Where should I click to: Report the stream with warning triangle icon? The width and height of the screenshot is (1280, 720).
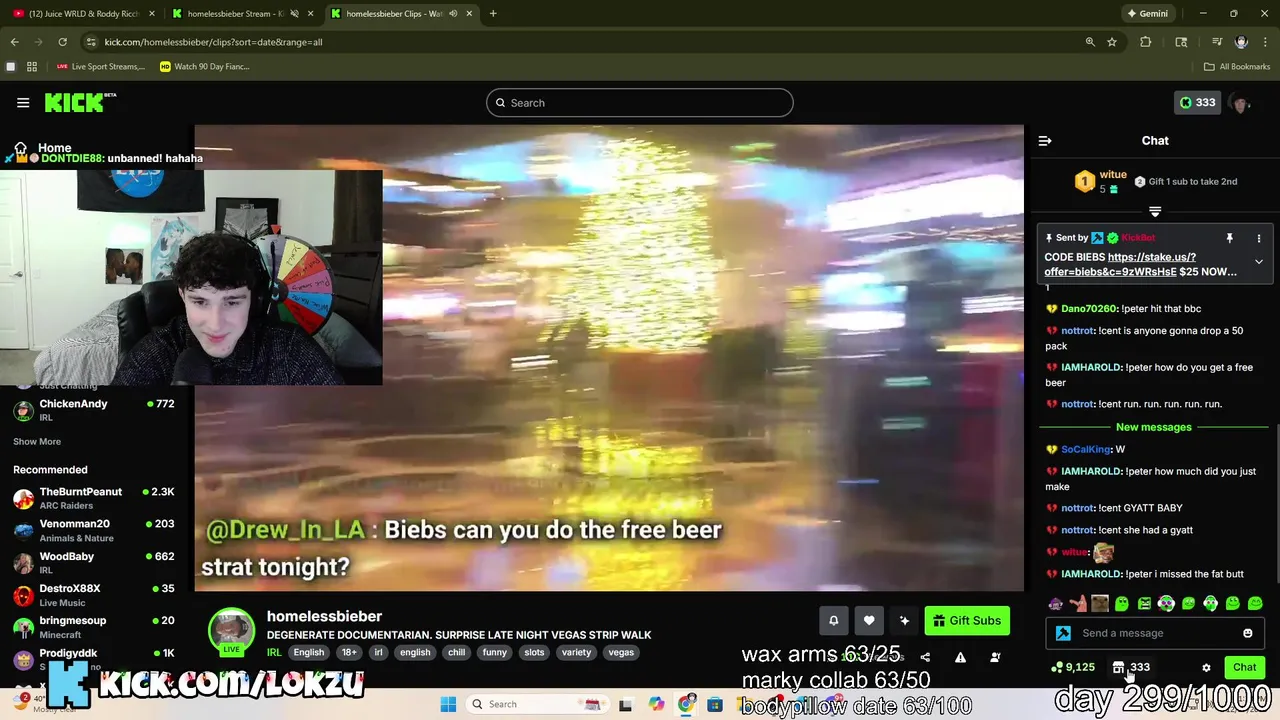pos(960,658)
